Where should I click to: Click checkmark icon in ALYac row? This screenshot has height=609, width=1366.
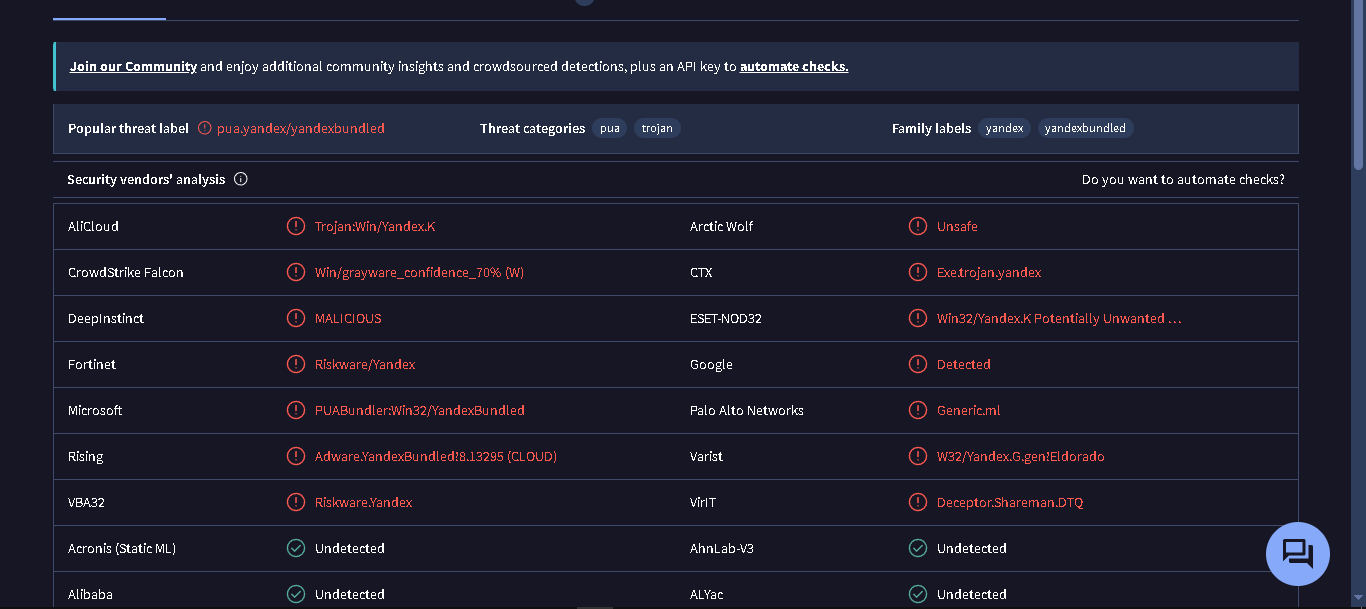pos(918,594)
